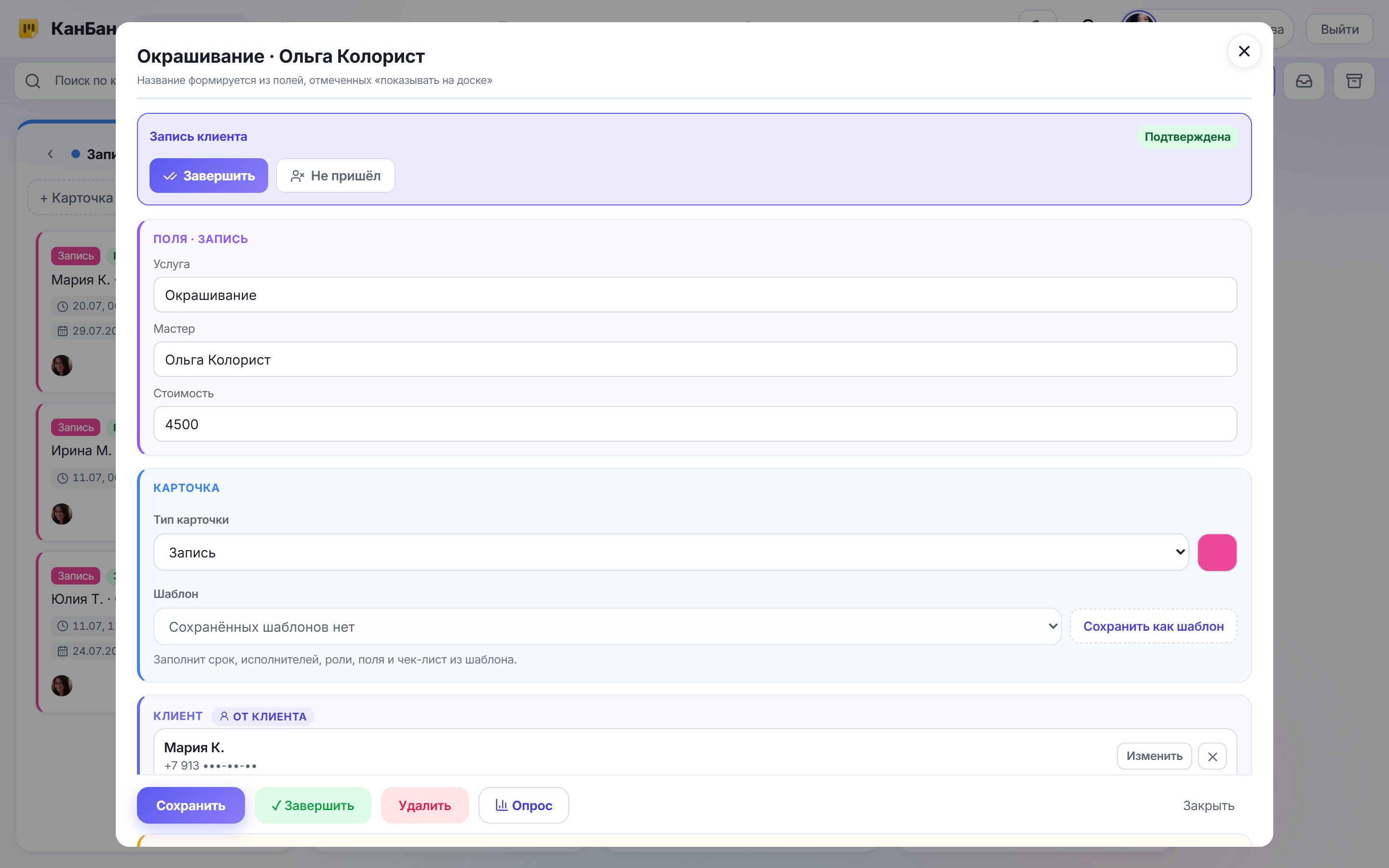The image size is (1389, 868).
Task: Click the back chevron beside the column title
Action: 51,154
